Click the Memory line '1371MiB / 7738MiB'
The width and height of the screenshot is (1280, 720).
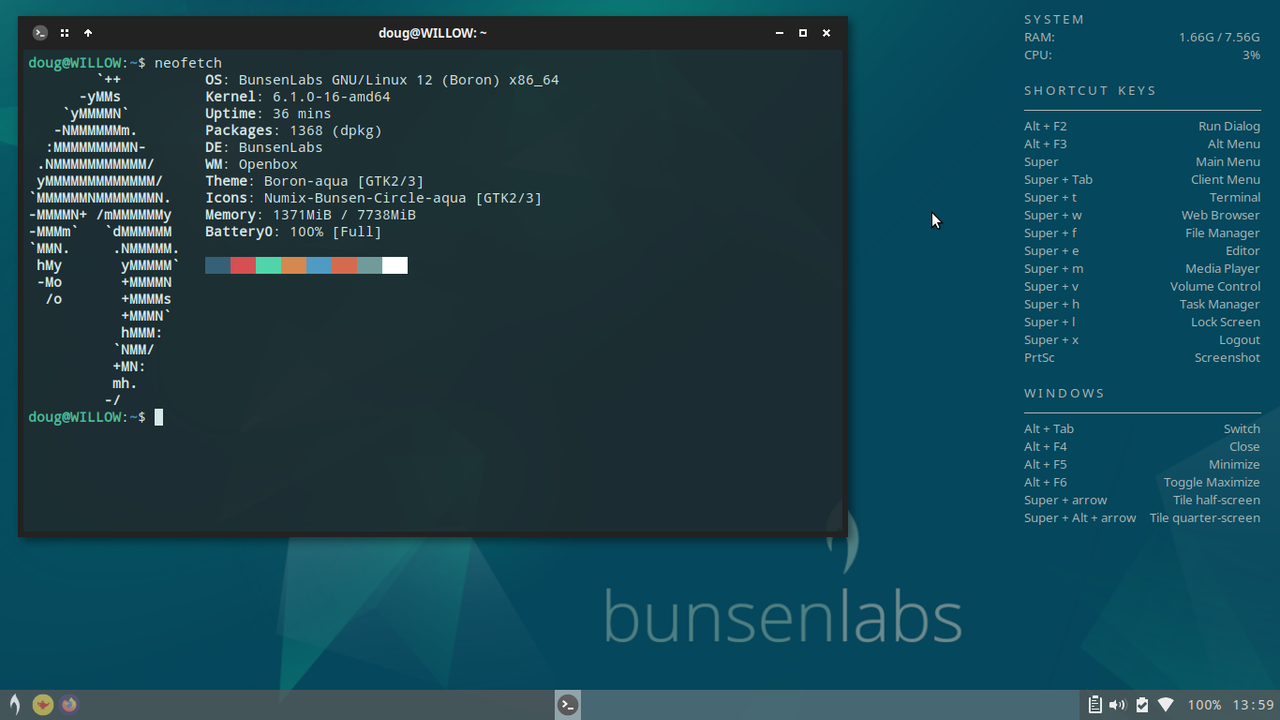310,215
